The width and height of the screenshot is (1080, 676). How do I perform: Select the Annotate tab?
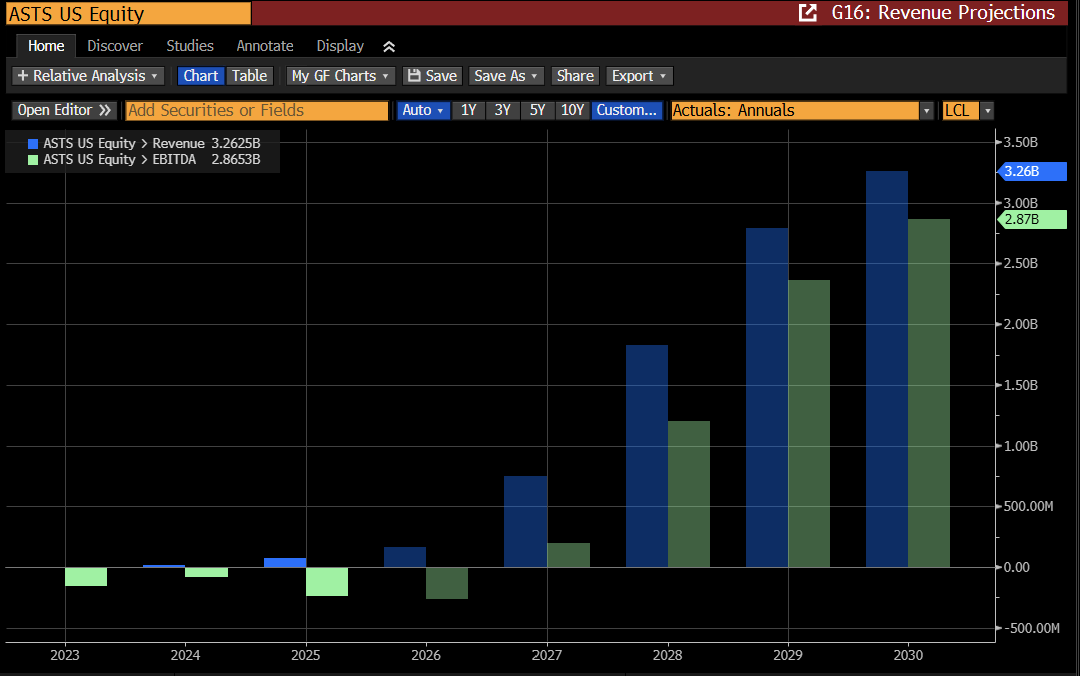coord(265,46)
